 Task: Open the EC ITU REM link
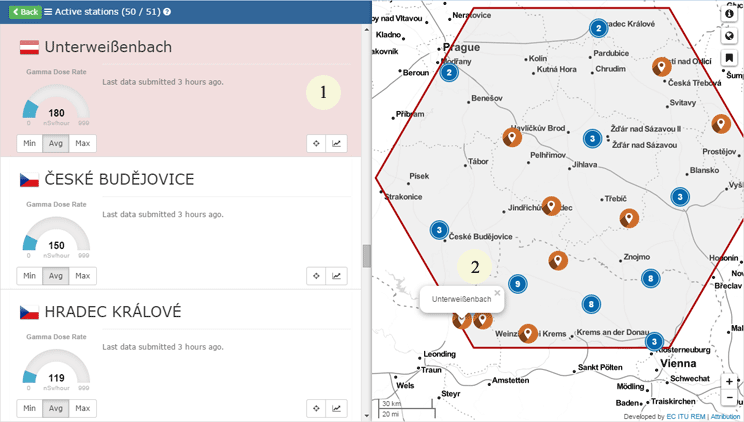[686, 417]
